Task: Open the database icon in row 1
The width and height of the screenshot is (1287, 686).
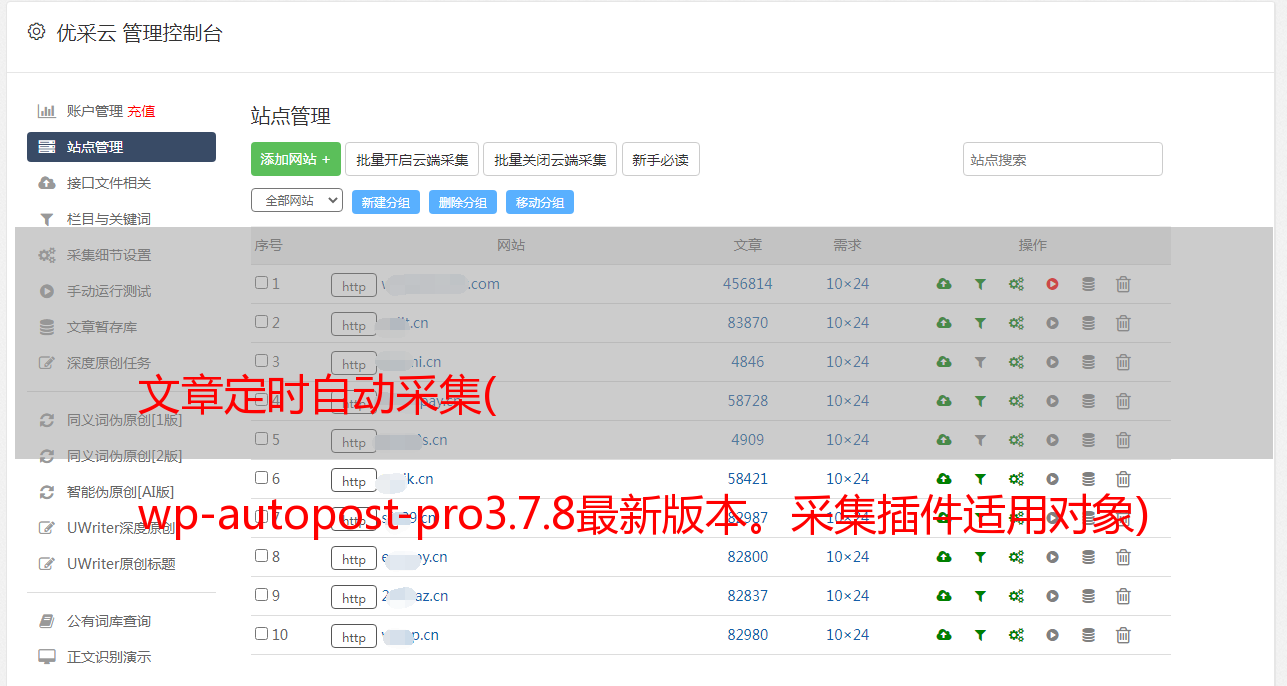Action: coord(1088,284)
